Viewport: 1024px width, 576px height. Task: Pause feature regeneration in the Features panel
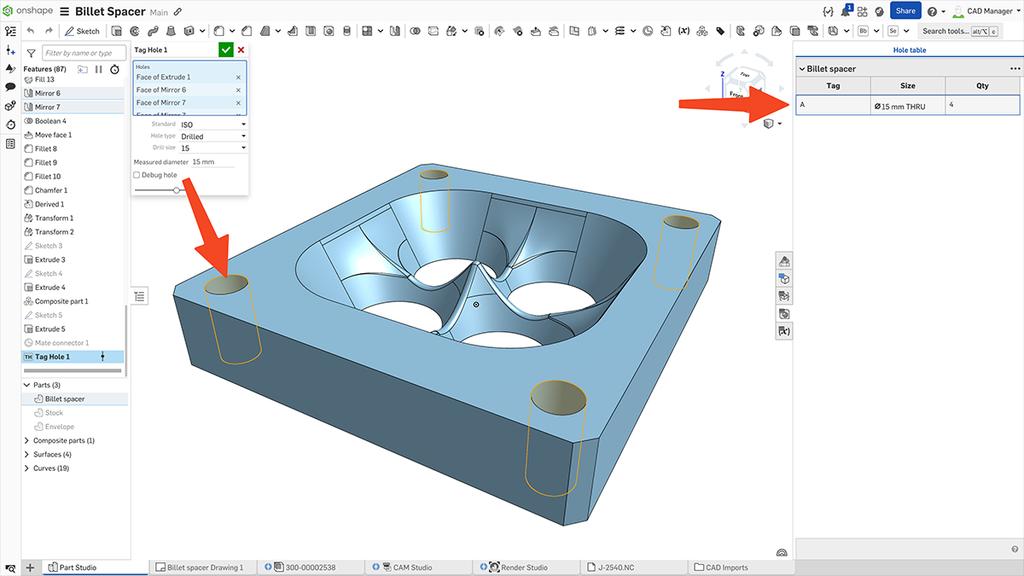[97, 68]
